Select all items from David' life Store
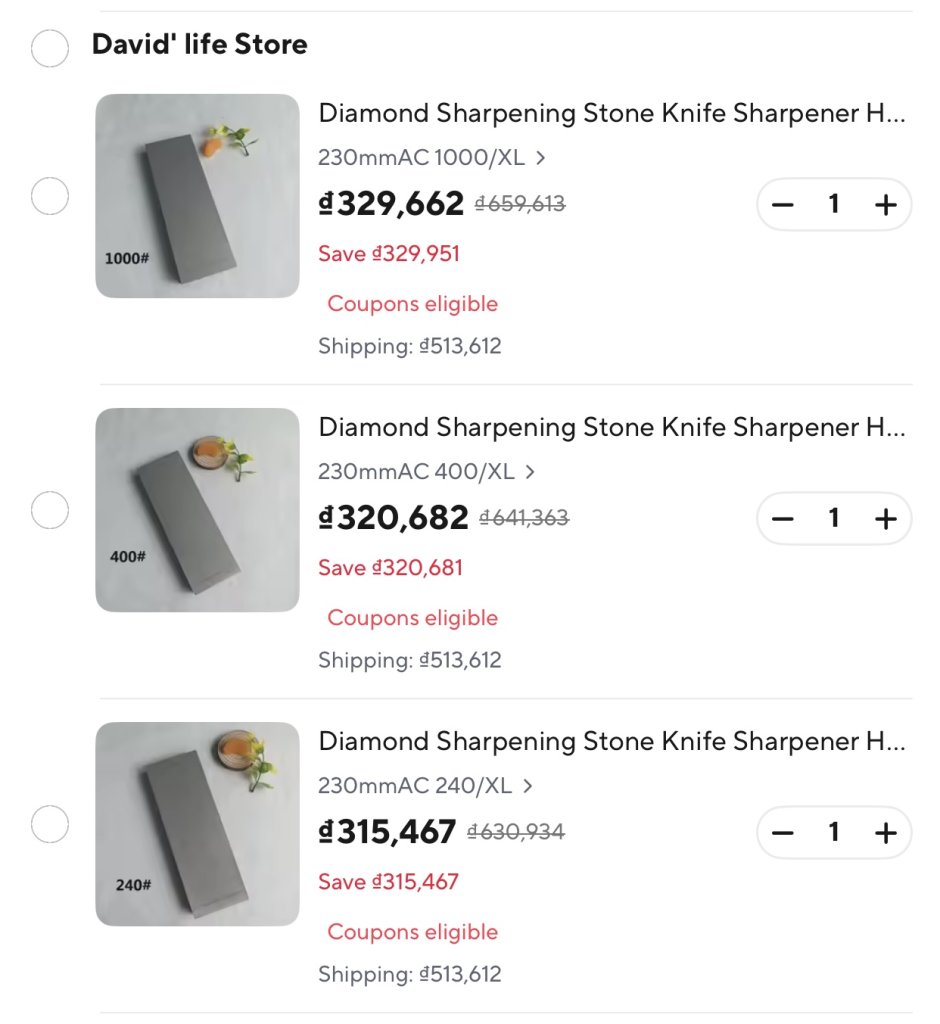The image size is (940, 1024). pos(50,48)
